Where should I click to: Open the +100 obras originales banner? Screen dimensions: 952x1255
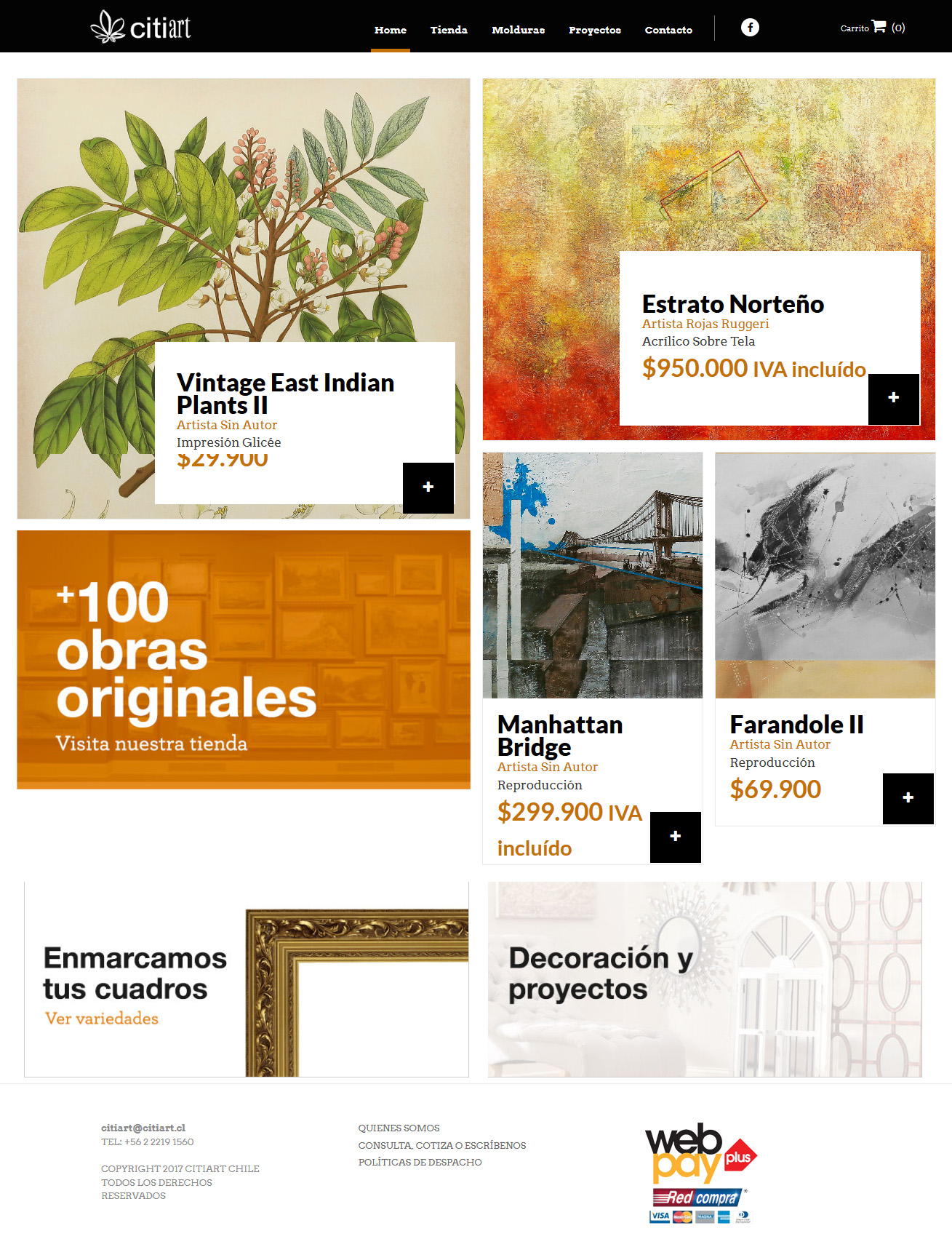(x=244, y=660)
